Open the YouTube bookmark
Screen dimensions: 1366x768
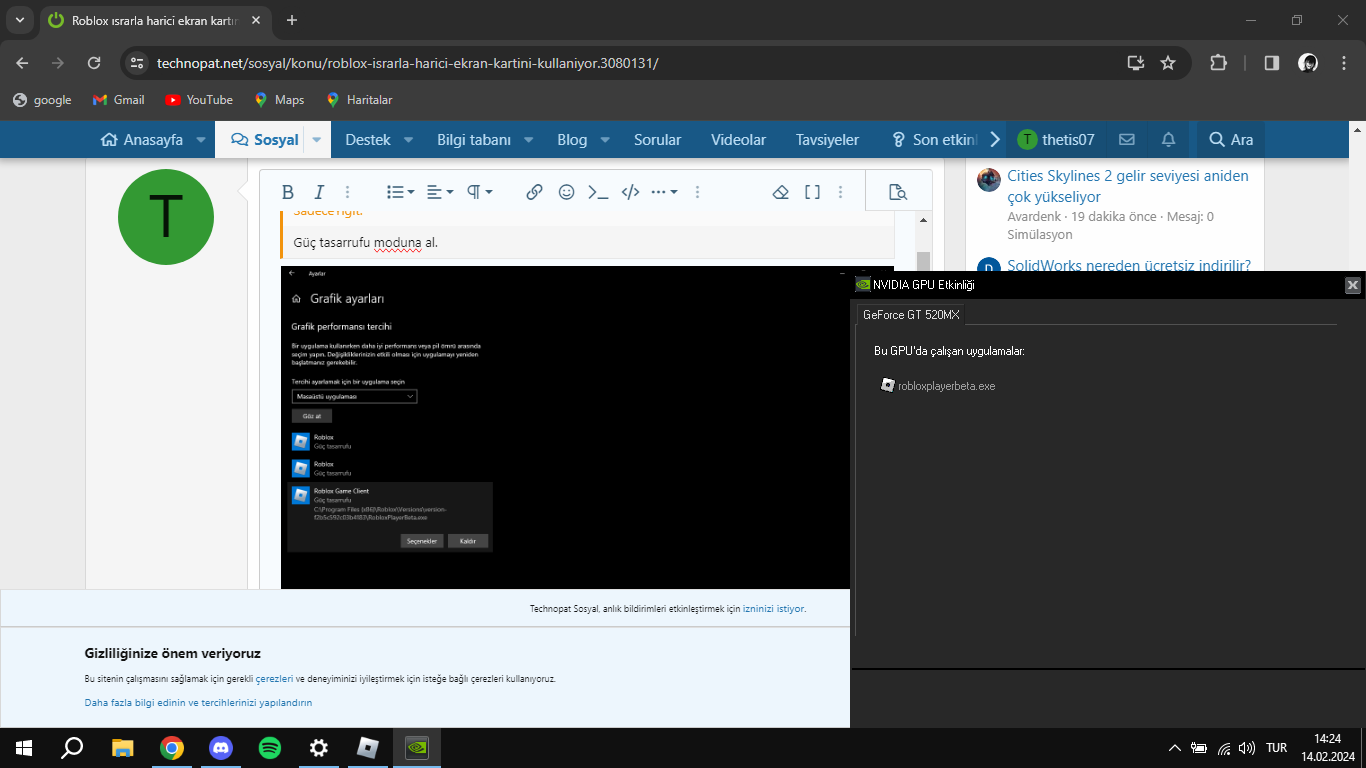coord(199,100)
